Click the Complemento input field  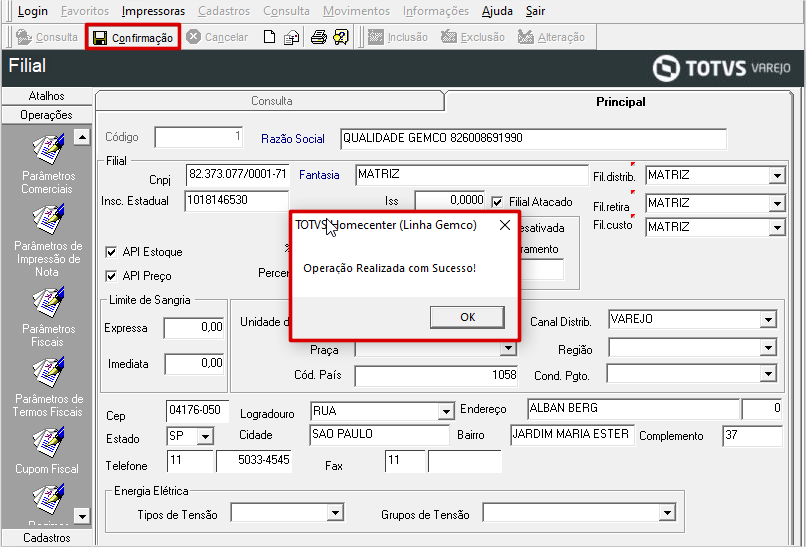752,436
